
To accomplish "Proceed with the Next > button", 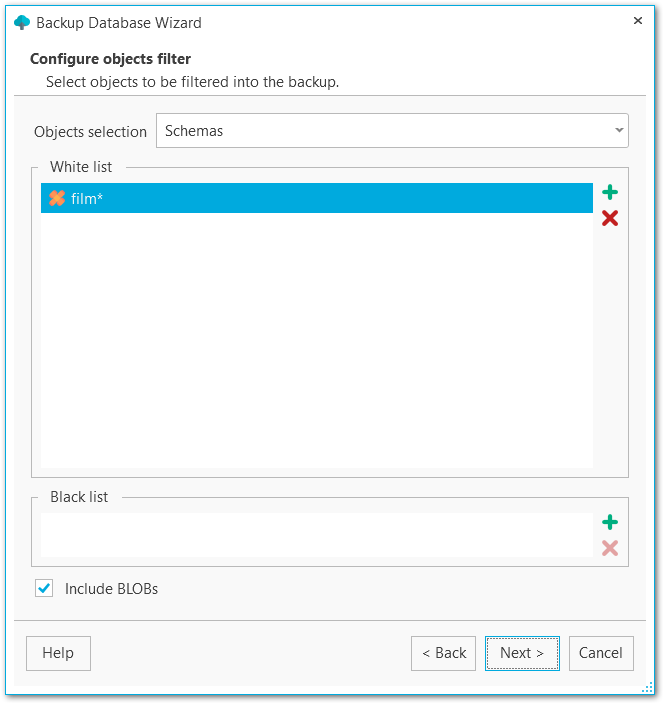I will pos(522,653).
